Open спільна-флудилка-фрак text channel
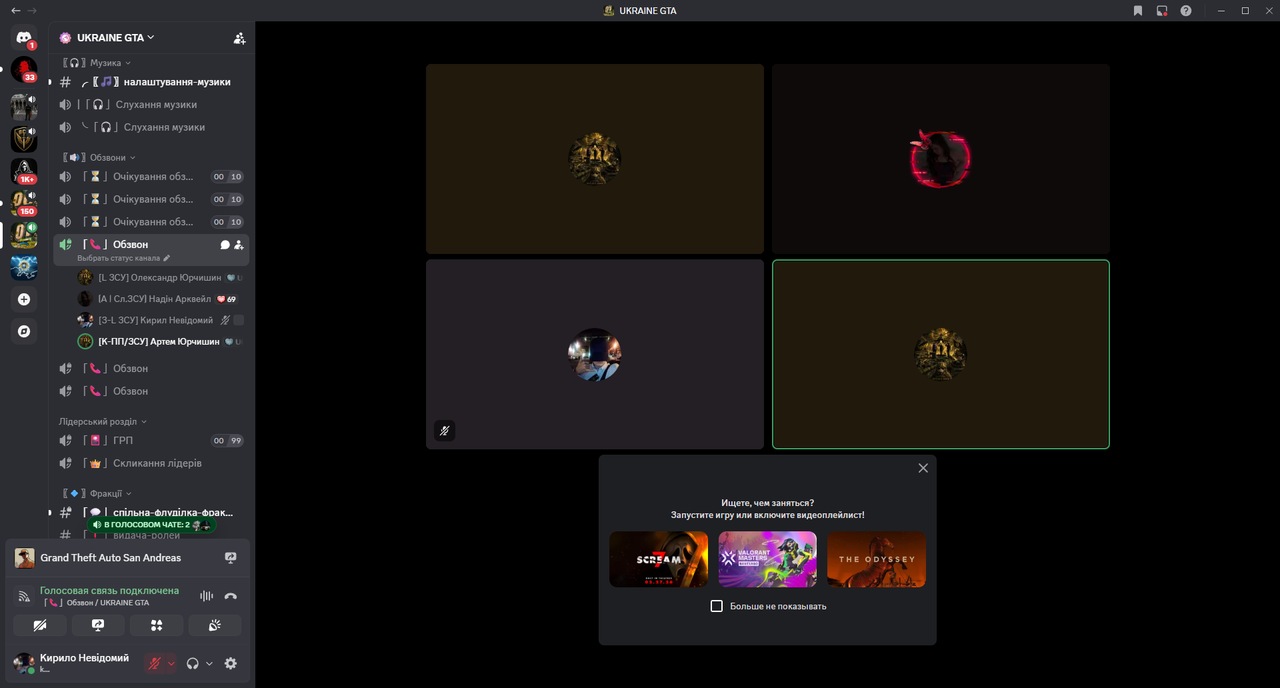The height and width of the screenshot is (688, 1280). [151, 512]
